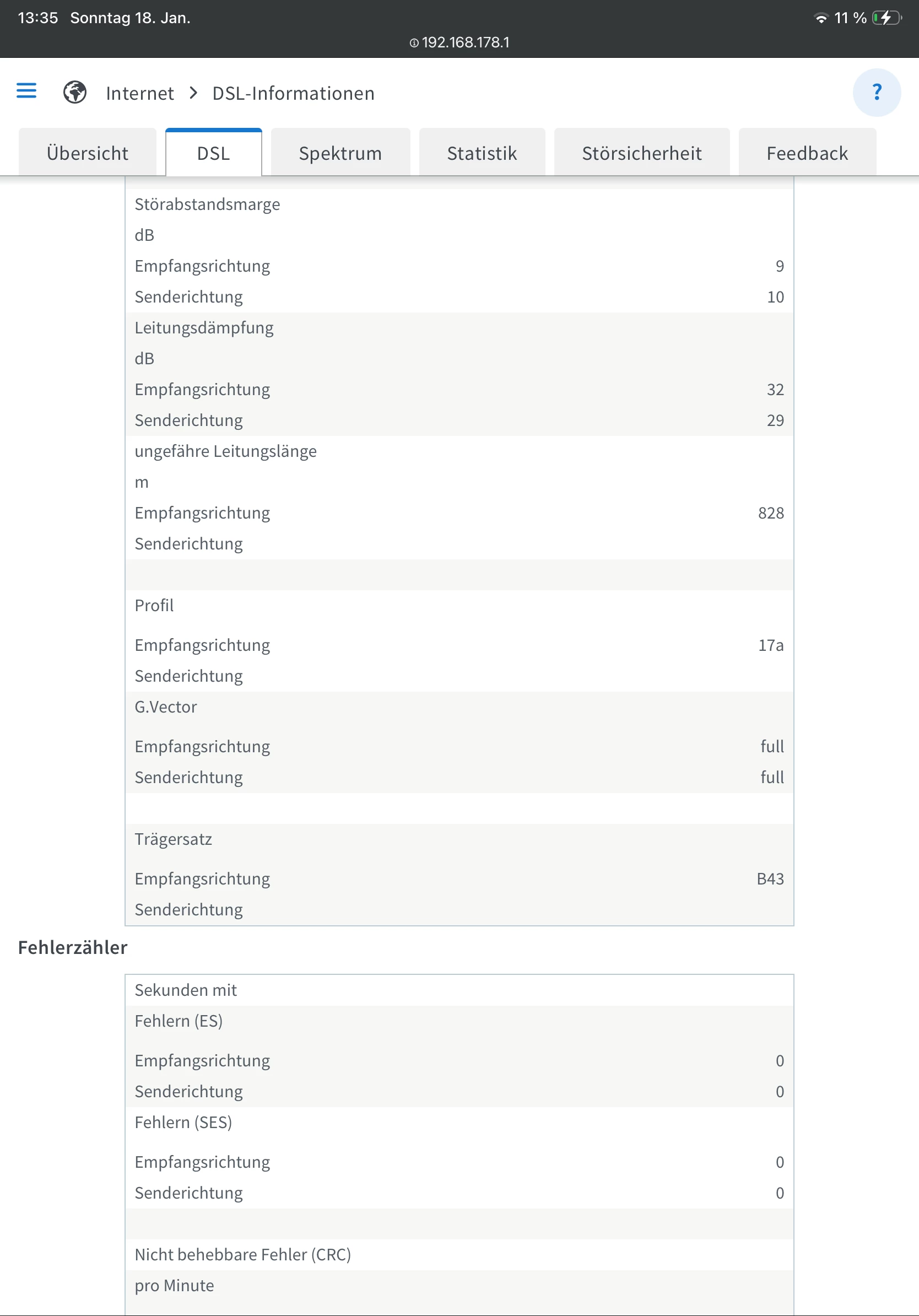Show the Statistik tab

pos(482,153)
